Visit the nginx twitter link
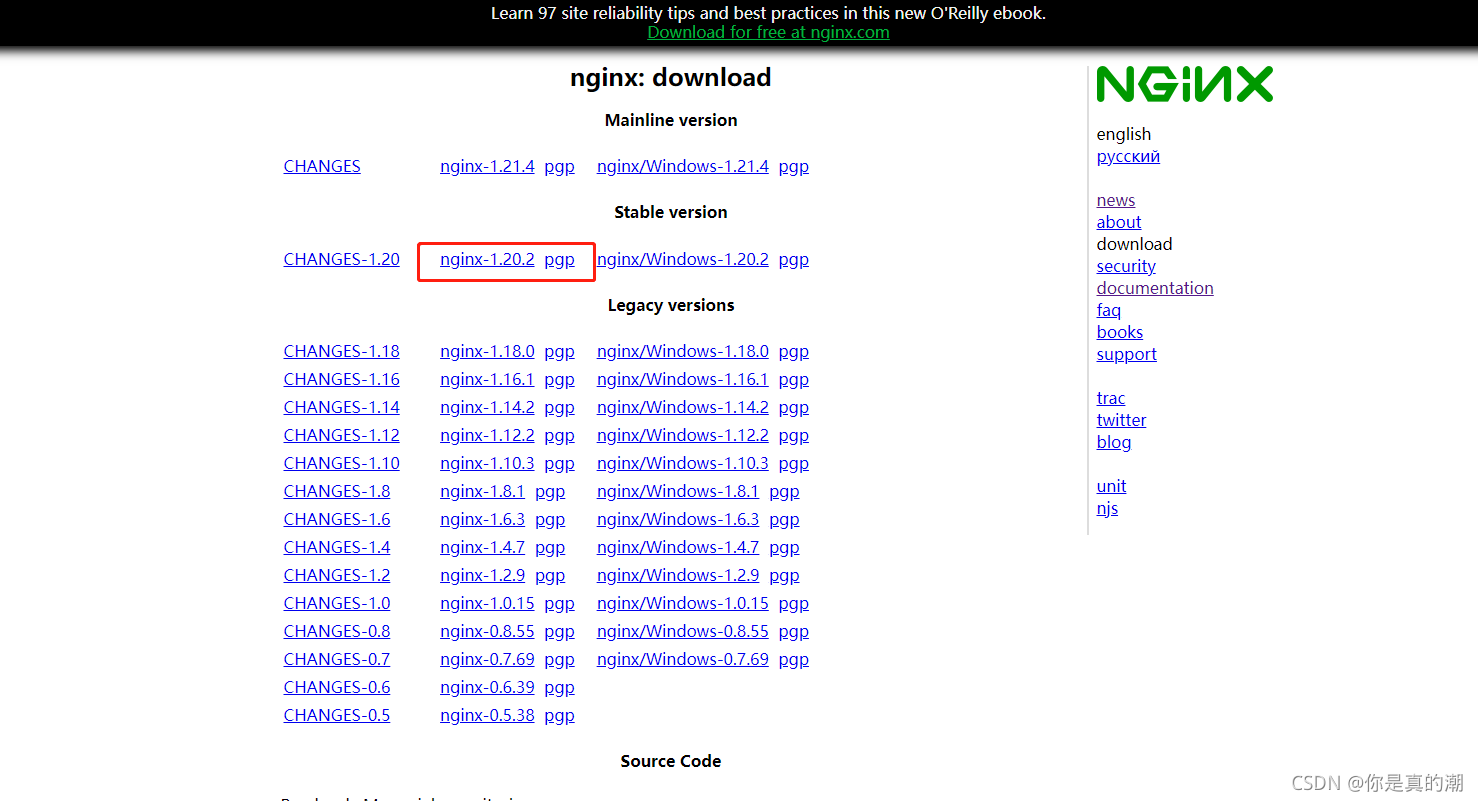 click(1121, 420)
